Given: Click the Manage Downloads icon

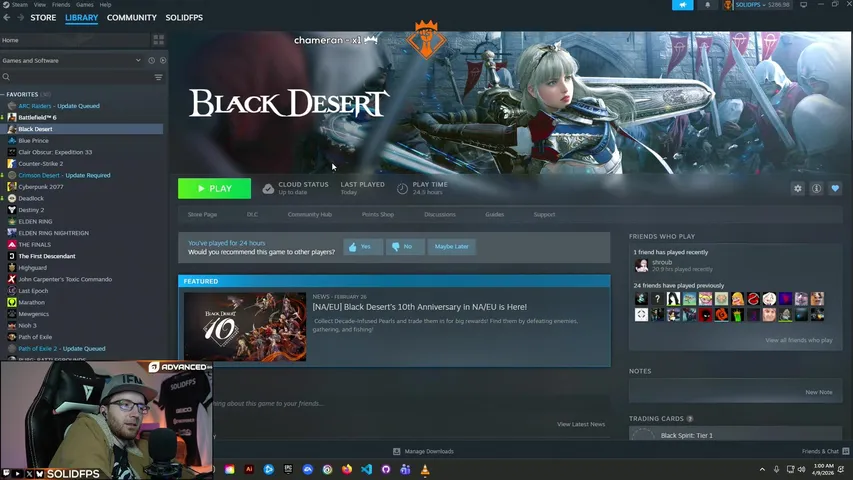Looking at the screenshot, I should tap(397, 451).
